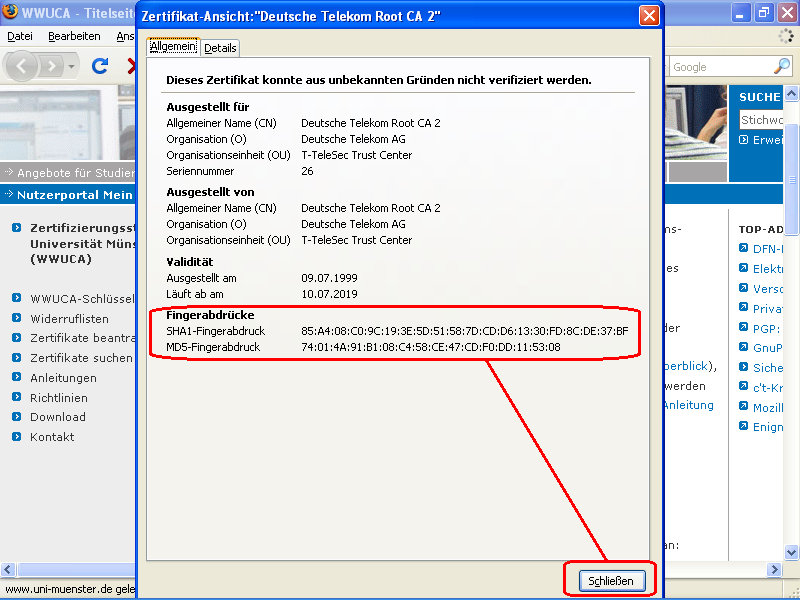Image resolution: width=800 pixels, height=600 pixels.
Task: Click the Forward arrow button
Action: (52, 66)
